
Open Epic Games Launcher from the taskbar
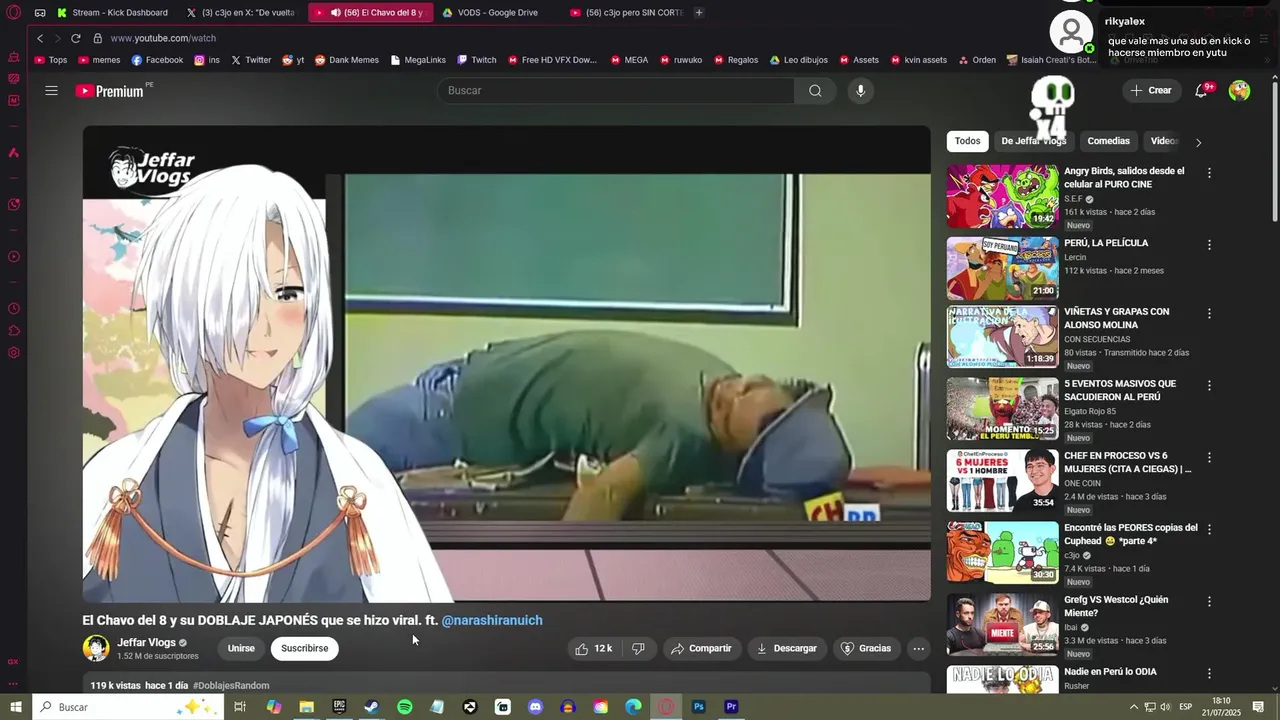point(339,707)
